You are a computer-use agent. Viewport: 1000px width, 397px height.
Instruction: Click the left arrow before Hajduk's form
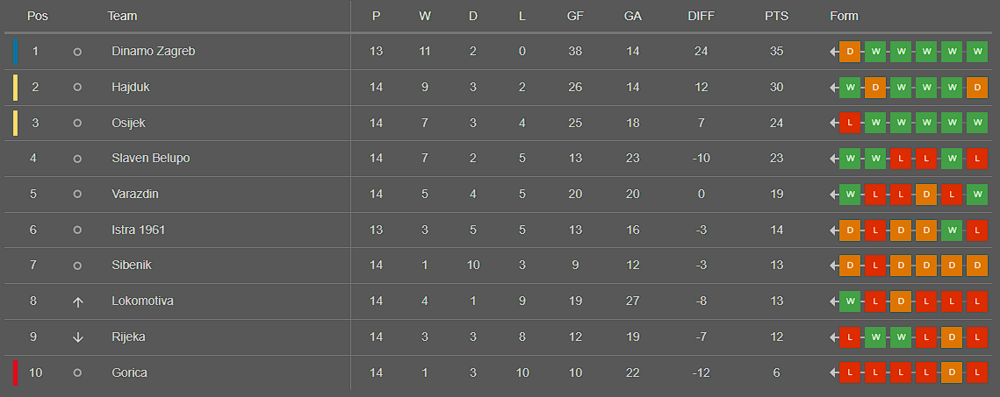834,87
